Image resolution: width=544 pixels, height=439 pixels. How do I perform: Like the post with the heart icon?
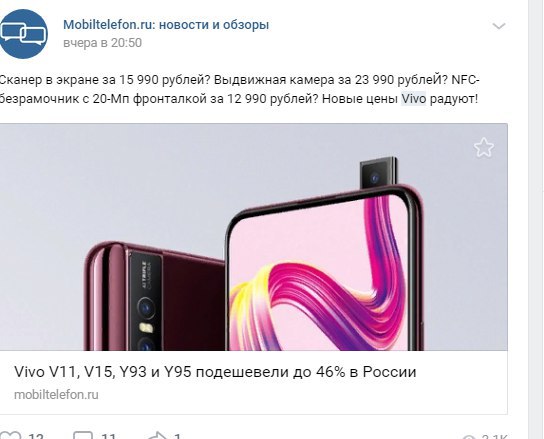coord(11,435)
